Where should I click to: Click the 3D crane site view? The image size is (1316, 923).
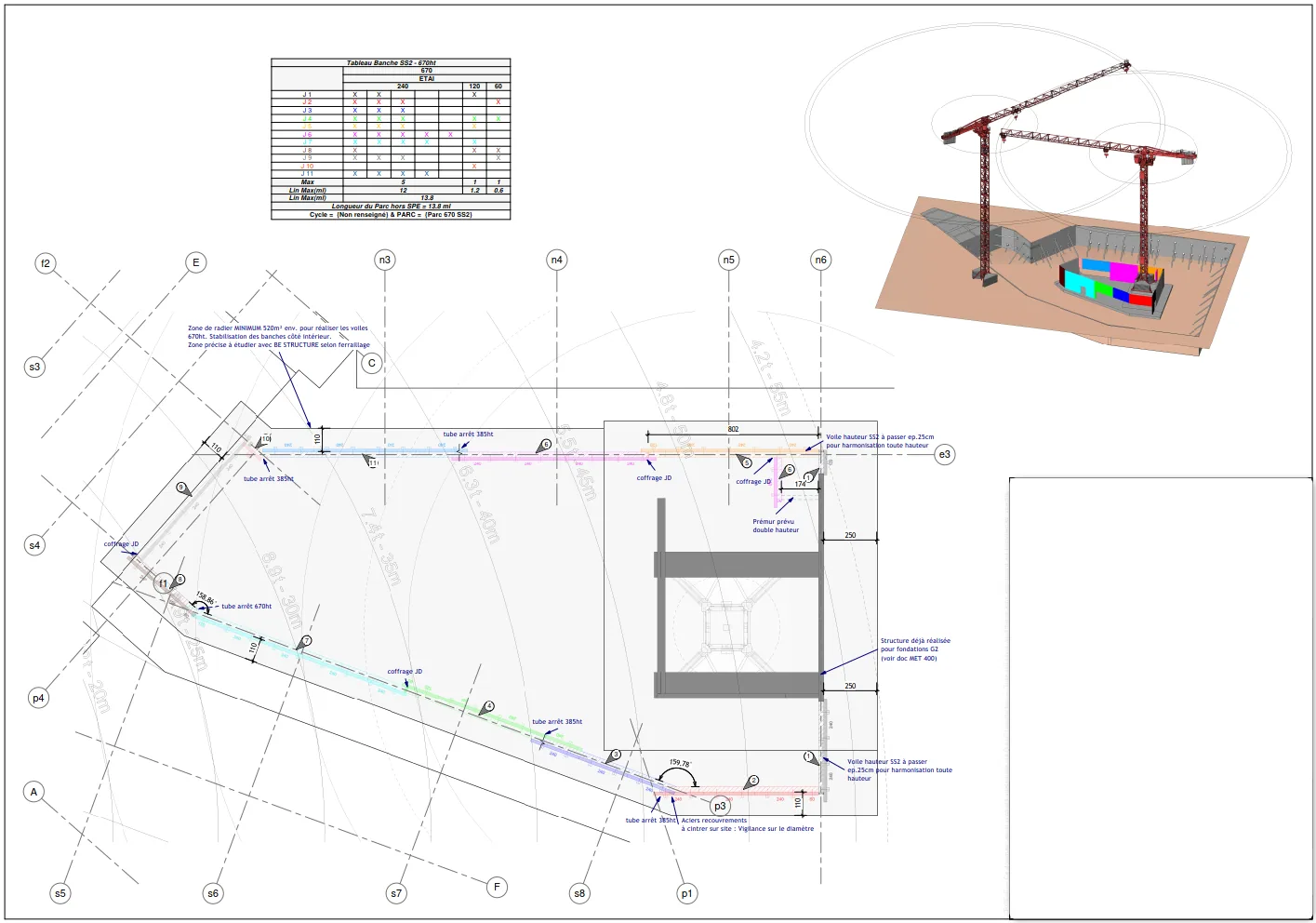1049,191
